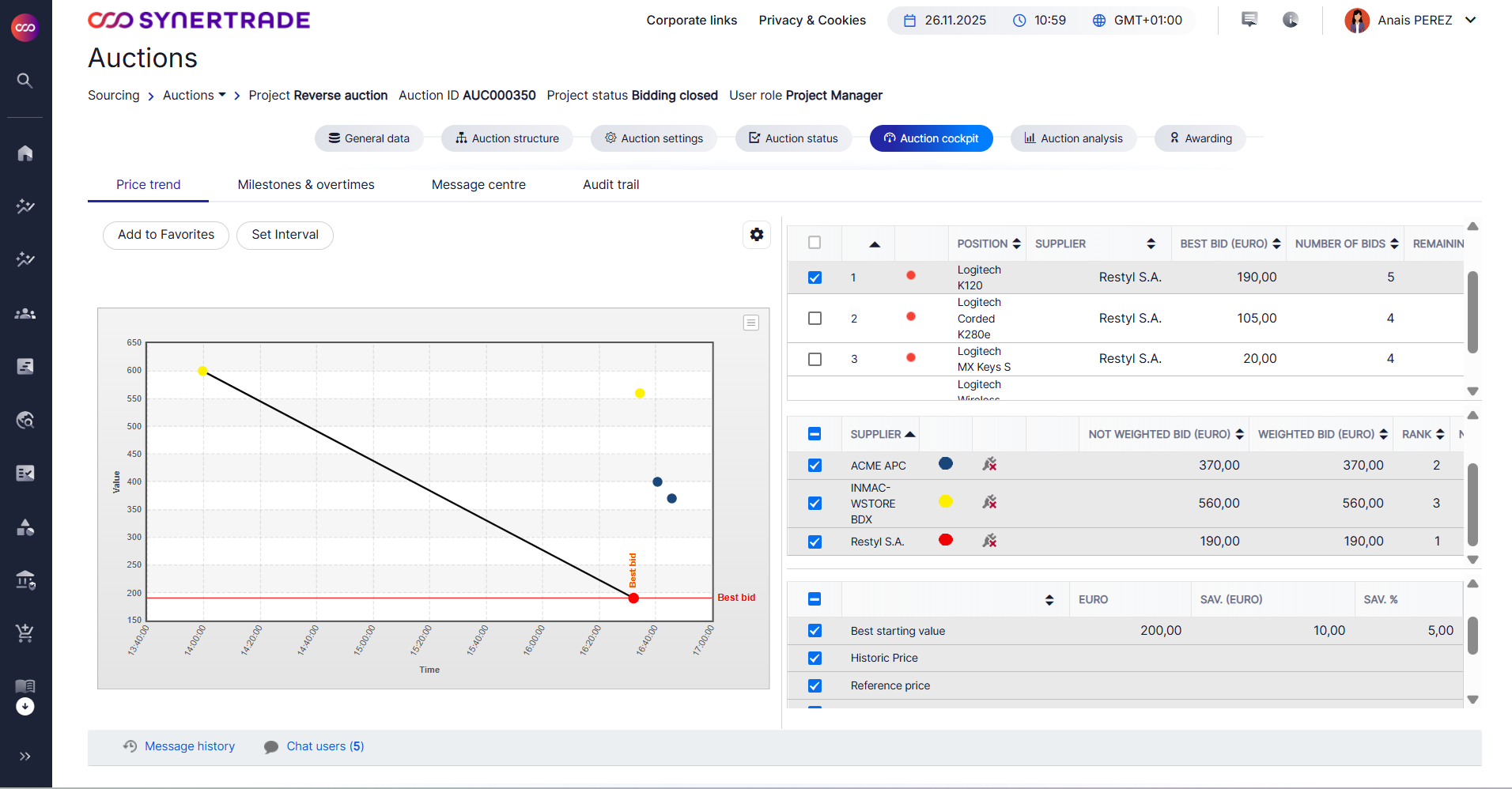Open the chart context menu icon
The width and height of the screenshot is (1512, 789).
751,323
